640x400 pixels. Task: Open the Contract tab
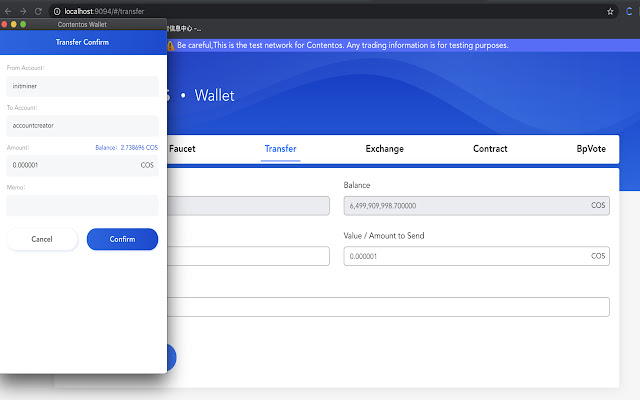(x=490, y=149)
